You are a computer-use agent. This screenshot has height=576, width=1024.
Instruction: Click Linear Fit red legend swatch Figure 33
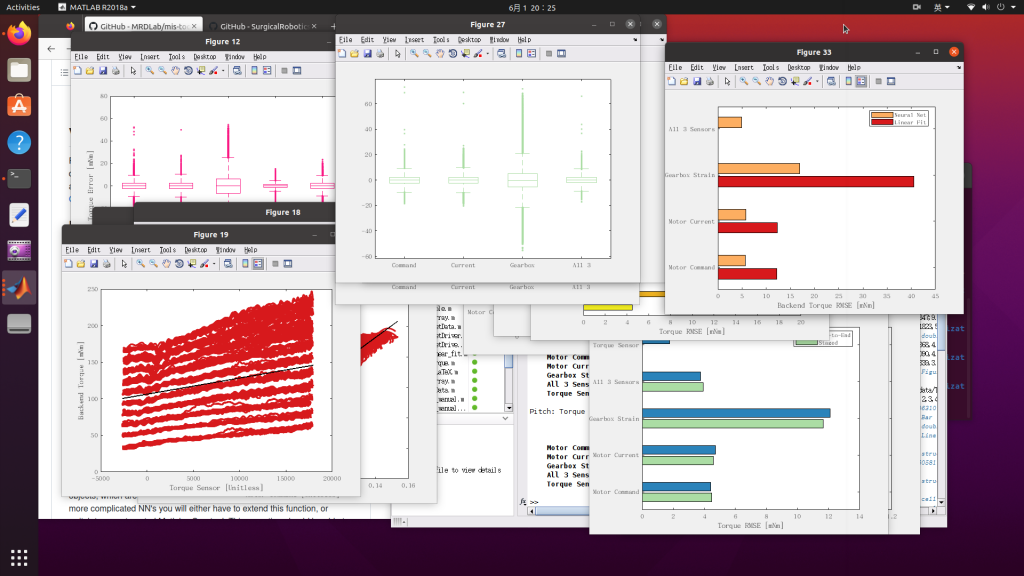[x=882, y=122]
